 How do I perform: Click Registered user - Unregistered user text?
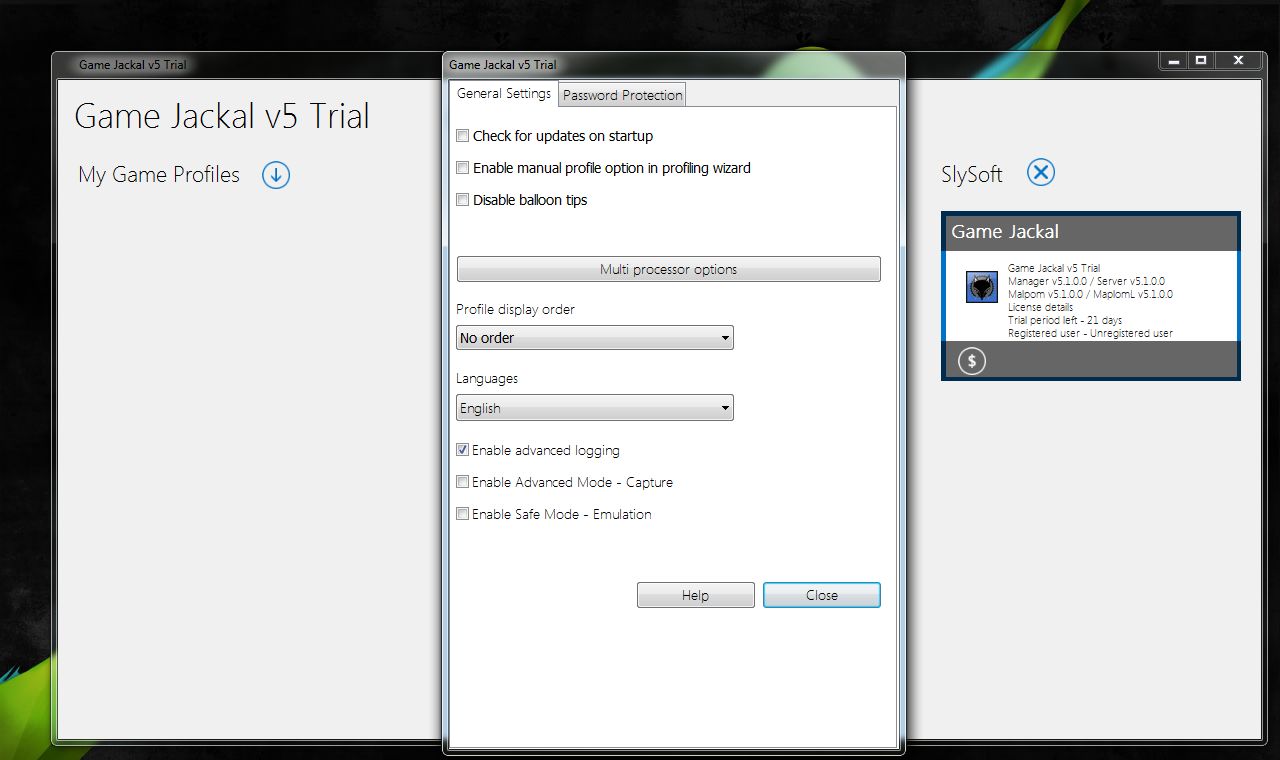(1090, 333)
